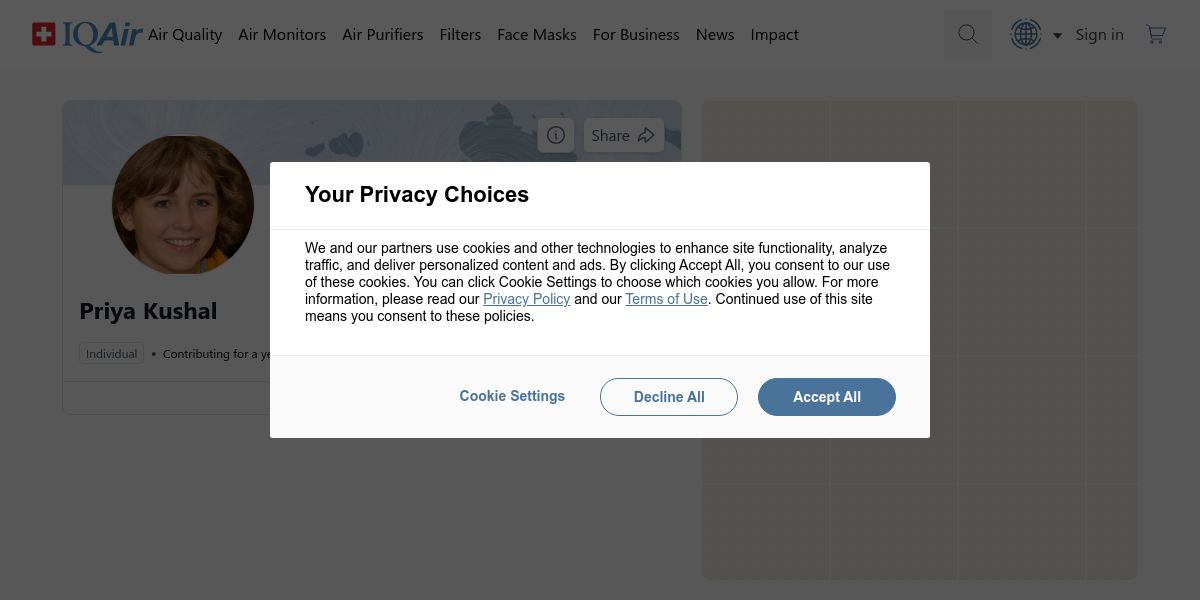The height and width of the screenshot is (600, 1200).
Task: Click the profile info icon
Action: (x=556, y=135)
